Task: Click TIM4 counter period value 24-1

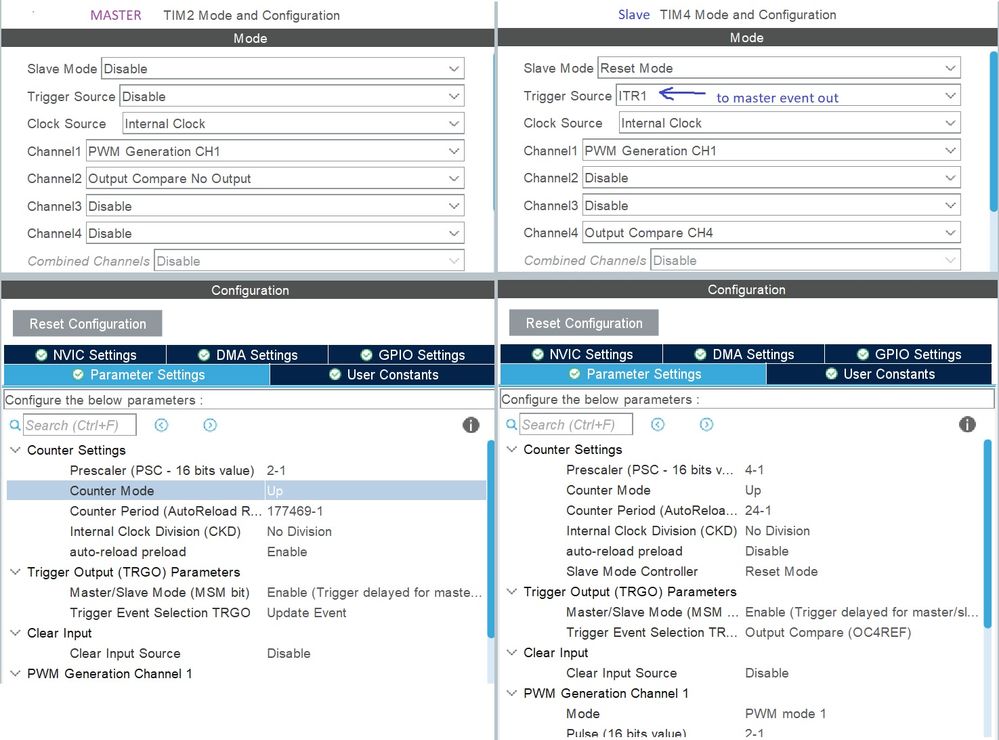Action: click(x=758, y=511)
